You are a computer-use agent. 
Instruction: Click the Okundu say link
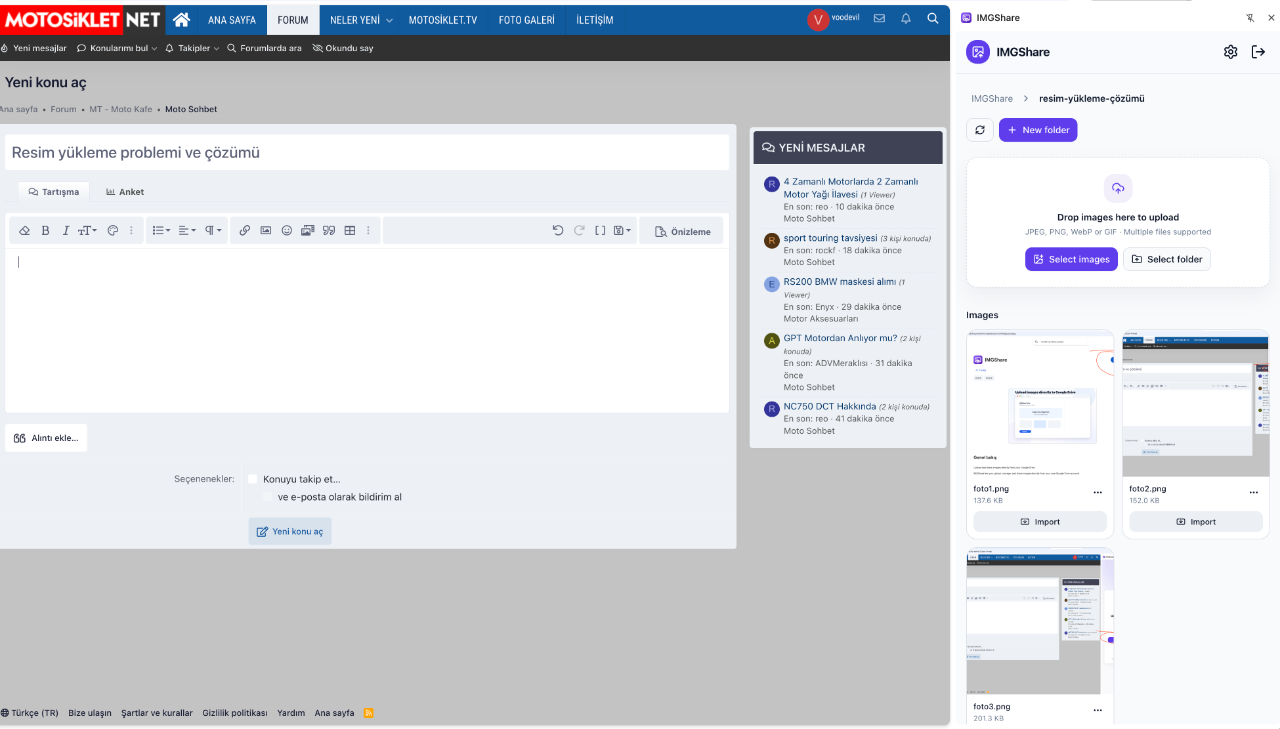pos(343,48)
